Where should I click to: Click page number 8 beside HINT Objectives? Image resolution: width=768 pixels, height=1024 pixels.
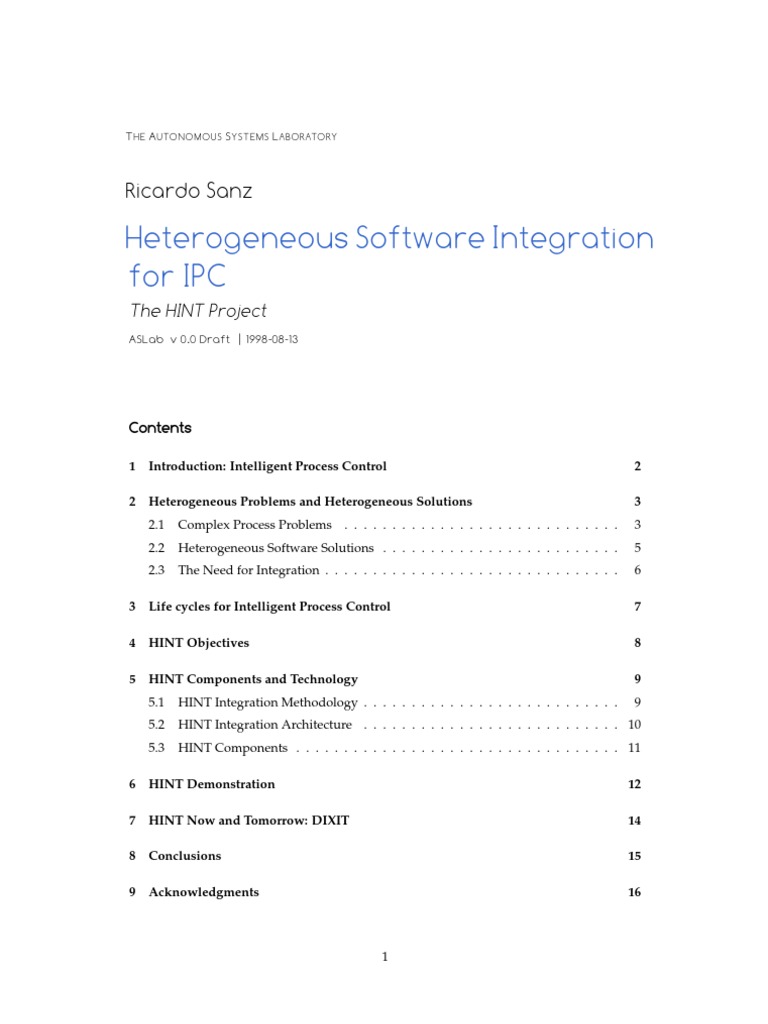coord(637,643)
